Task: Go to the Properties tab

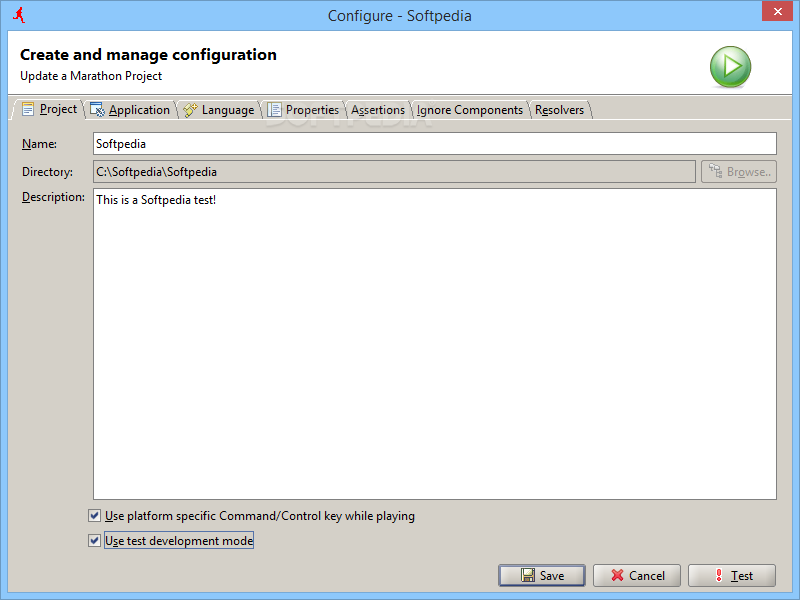Action: click(303, 110)
